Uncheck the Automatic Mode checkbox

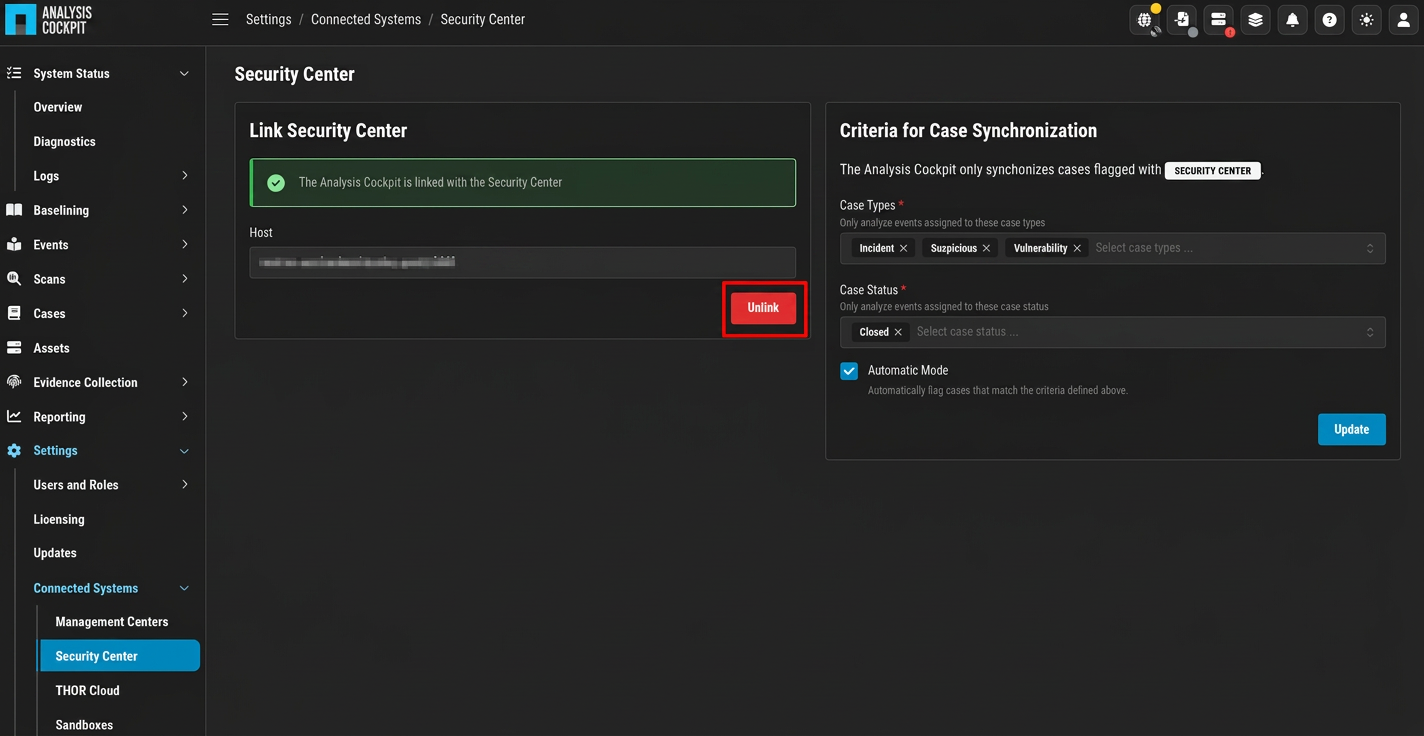pyautogui.click(x=849, y=371)
